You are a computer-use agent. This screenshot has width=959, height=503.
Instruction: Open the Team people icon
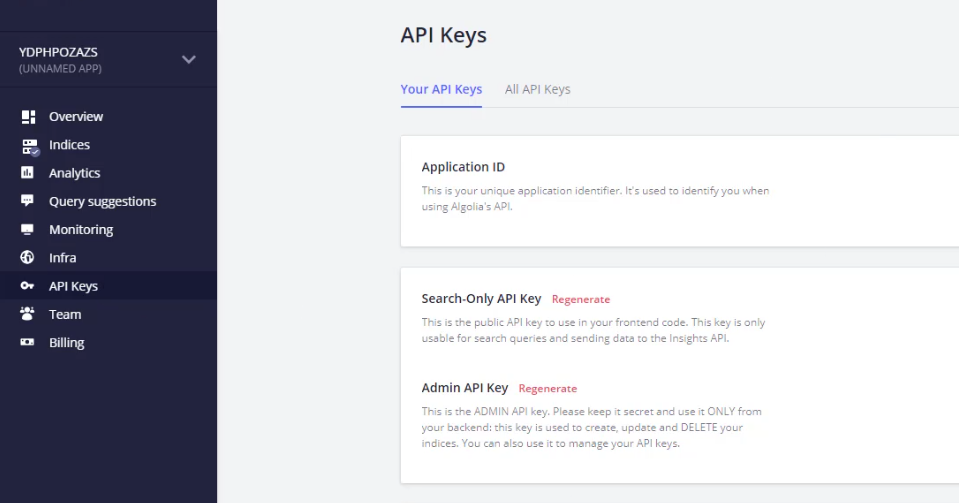pyautogui.click(x=28, y=314)
